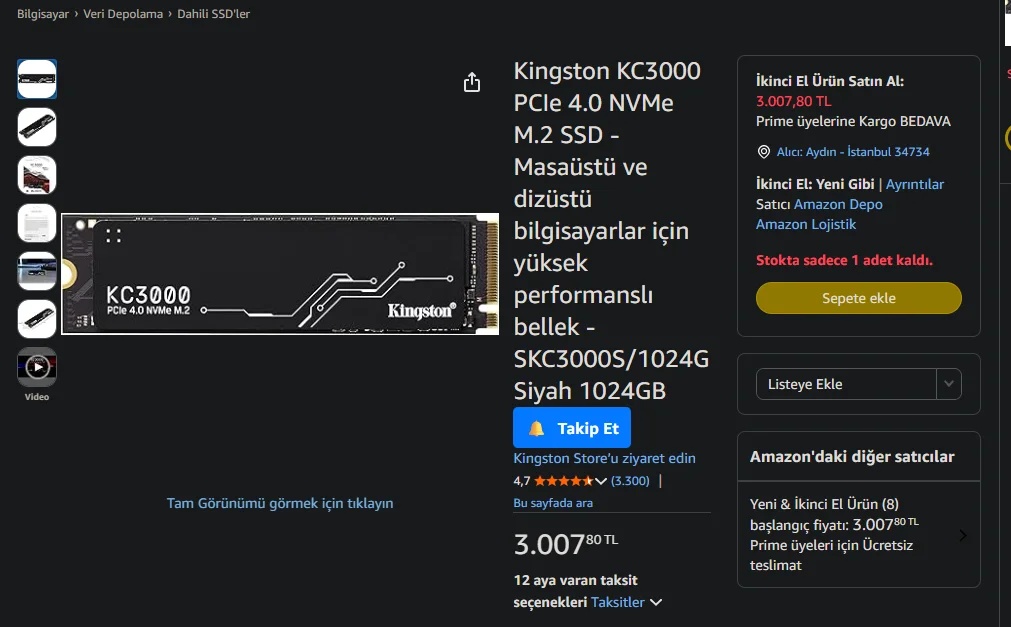
Task: Go to Veri Depolama breadcrumb
Action: click(x=123, y=14)
